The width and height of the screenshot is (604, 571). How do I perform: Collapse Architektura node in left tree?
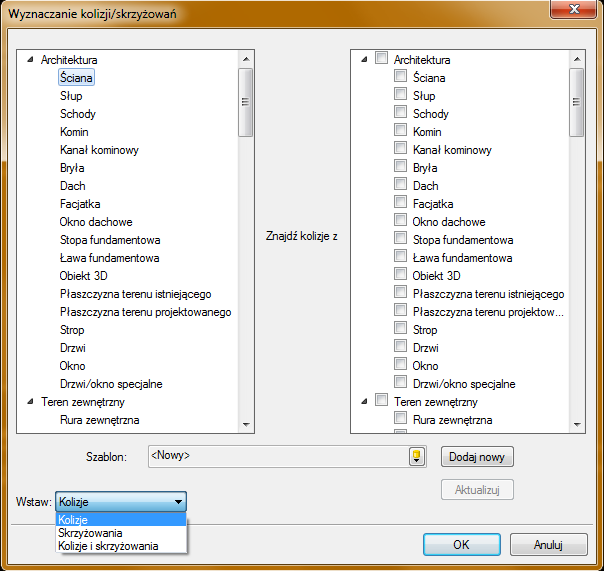[x=30, y=60]
